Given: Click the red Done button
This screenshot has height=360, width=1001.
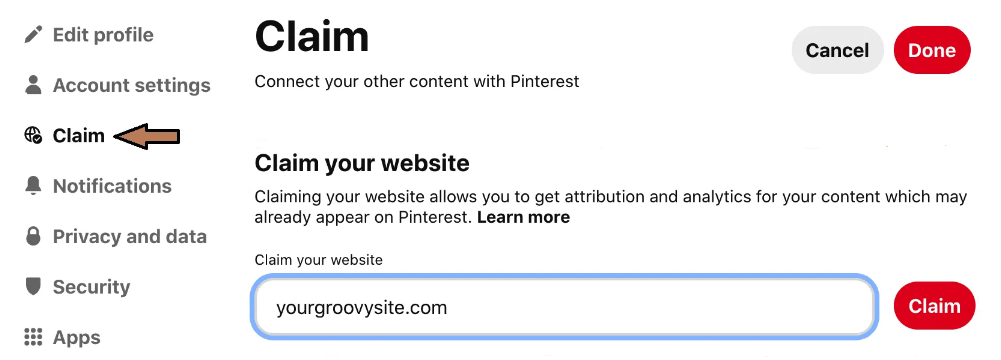Looking at the screenshot, I should pyautogui.click(x=932, y=50).
